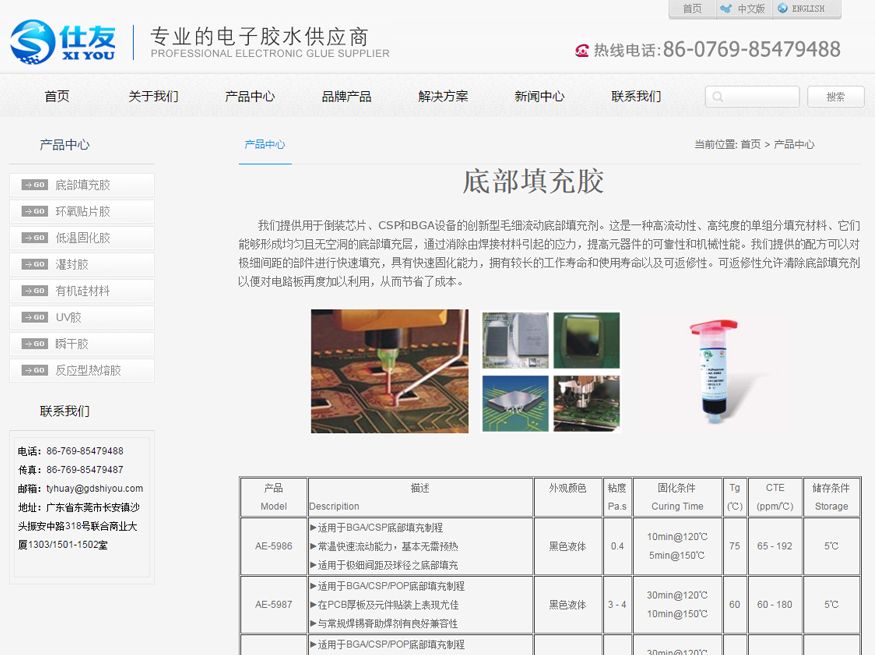Click the GO arrow beside 有机硅材料

click(x=35, y=291)
